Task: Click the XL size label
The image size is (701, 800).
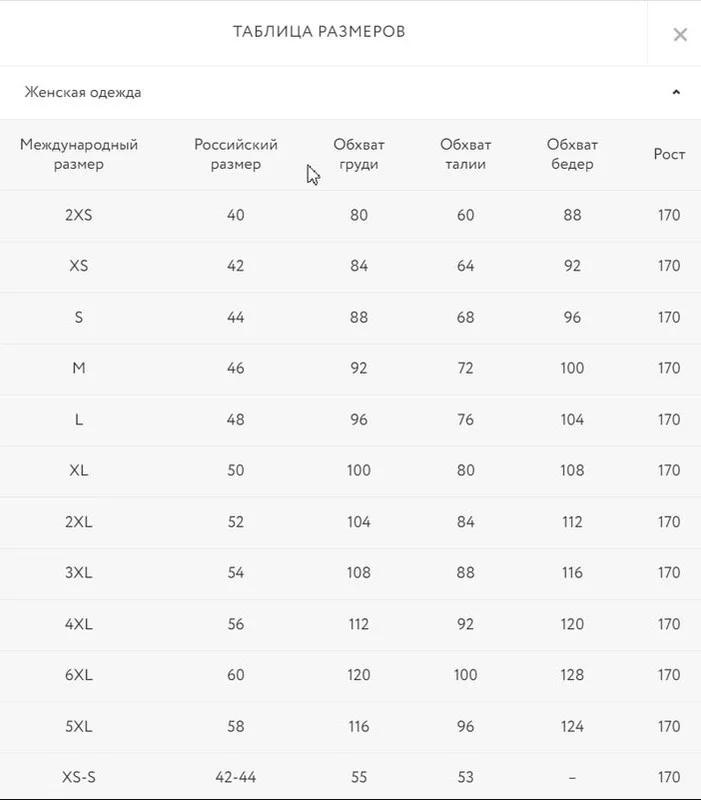Action: point(79,470)
